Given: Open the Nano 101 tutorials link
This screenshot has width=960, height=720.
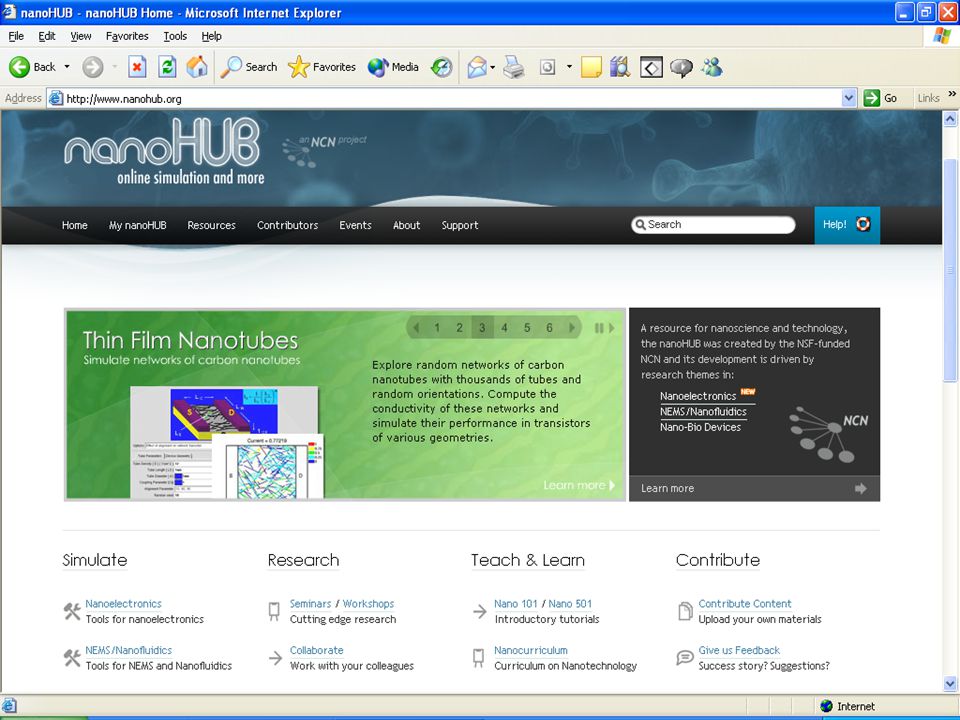Looking at the screenshot, I should click(516, 604).
